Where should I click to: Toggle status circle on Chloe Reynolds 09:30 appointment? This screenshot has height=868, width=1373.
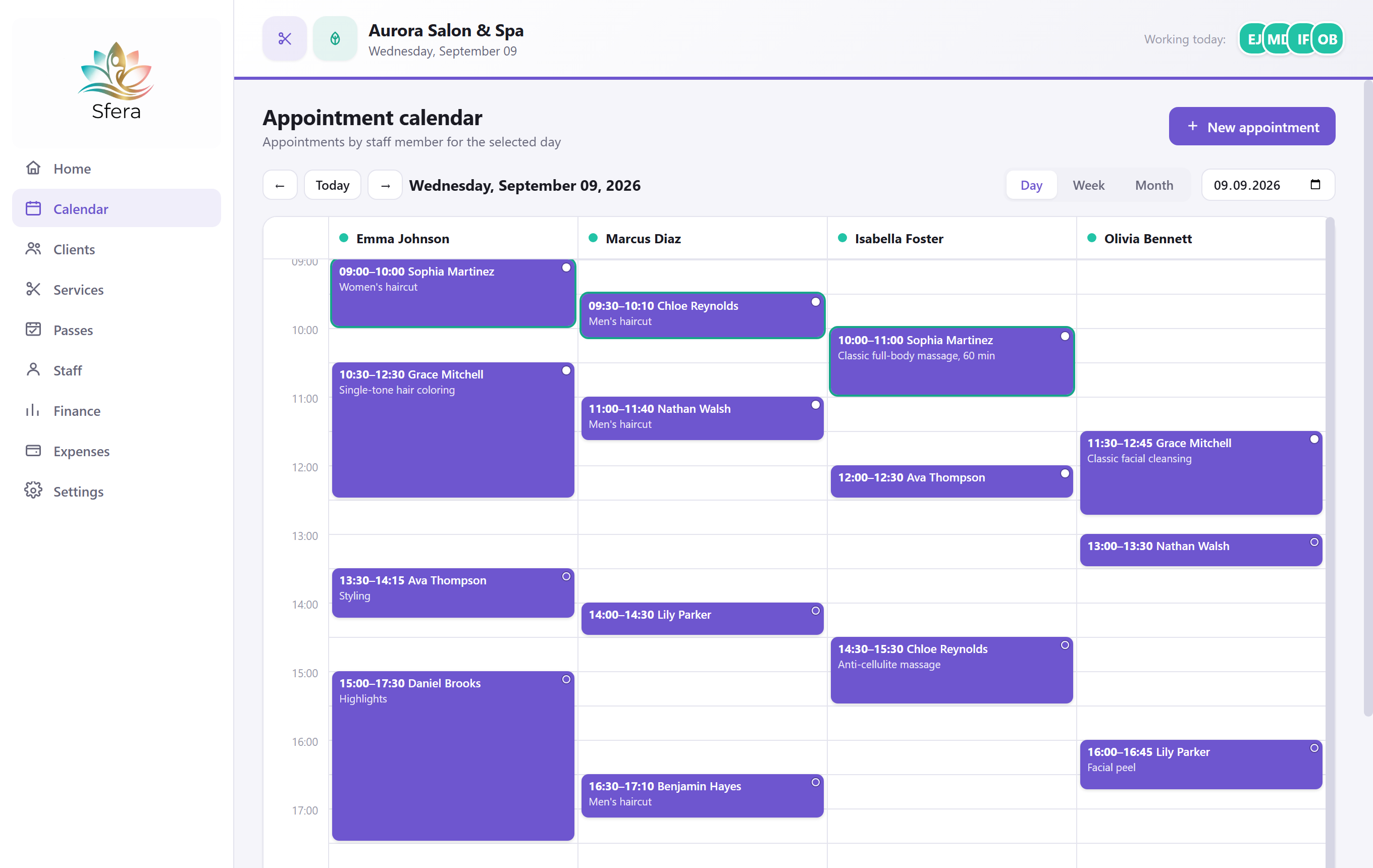tap(815, 302)
